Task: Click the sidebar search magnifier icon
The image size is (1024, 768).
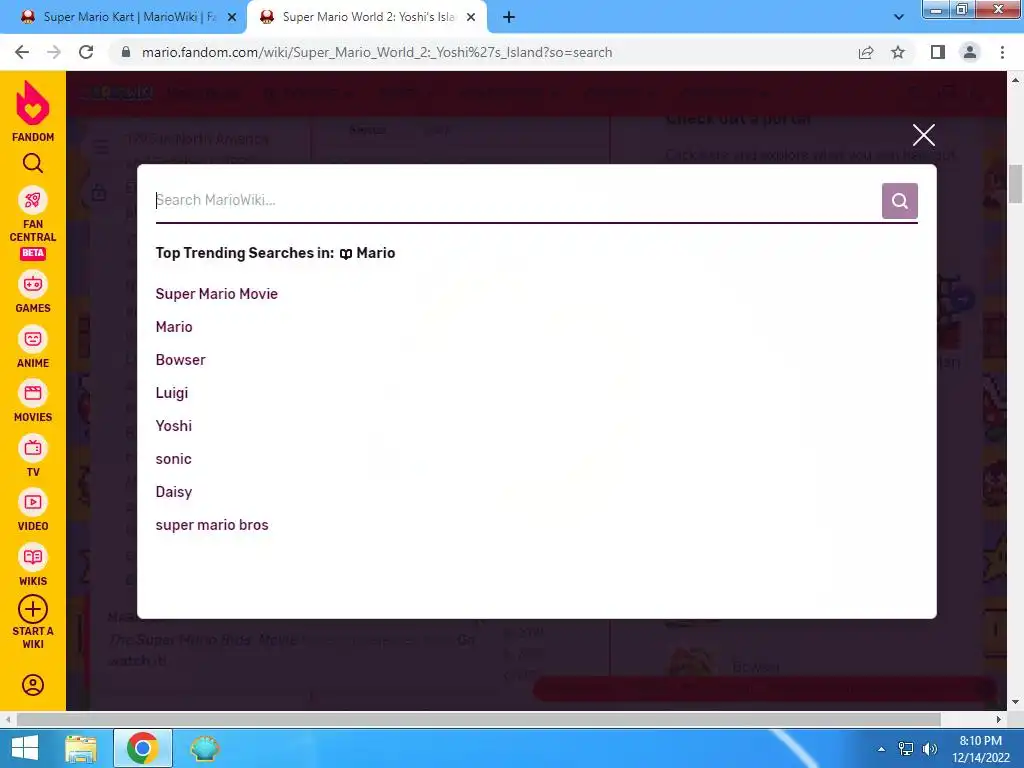Action: 33,163
